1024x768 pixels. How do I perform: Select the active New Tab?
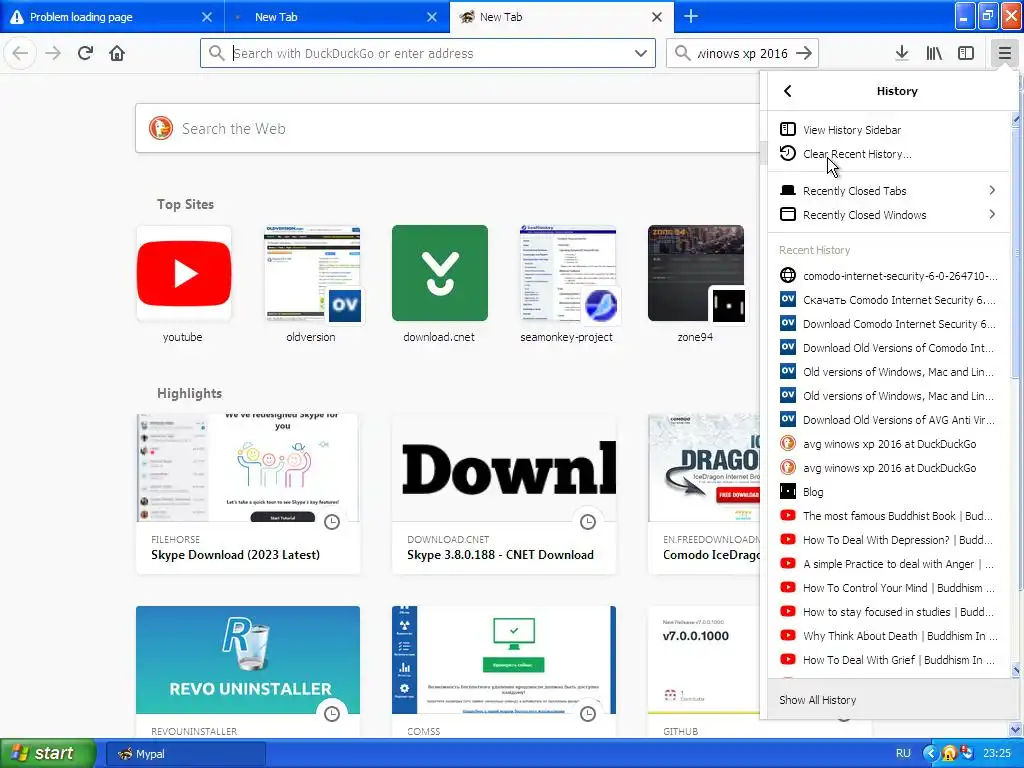tap(562, 17)
